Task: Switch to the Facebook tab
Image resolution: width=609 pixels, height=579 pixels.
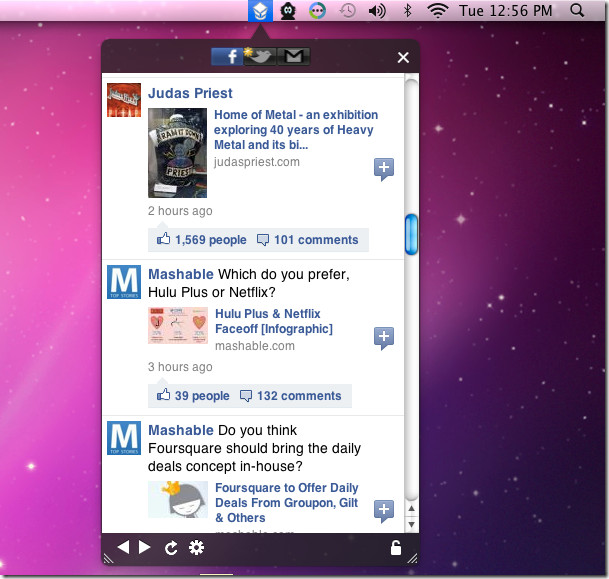Action: click(227, 57)
